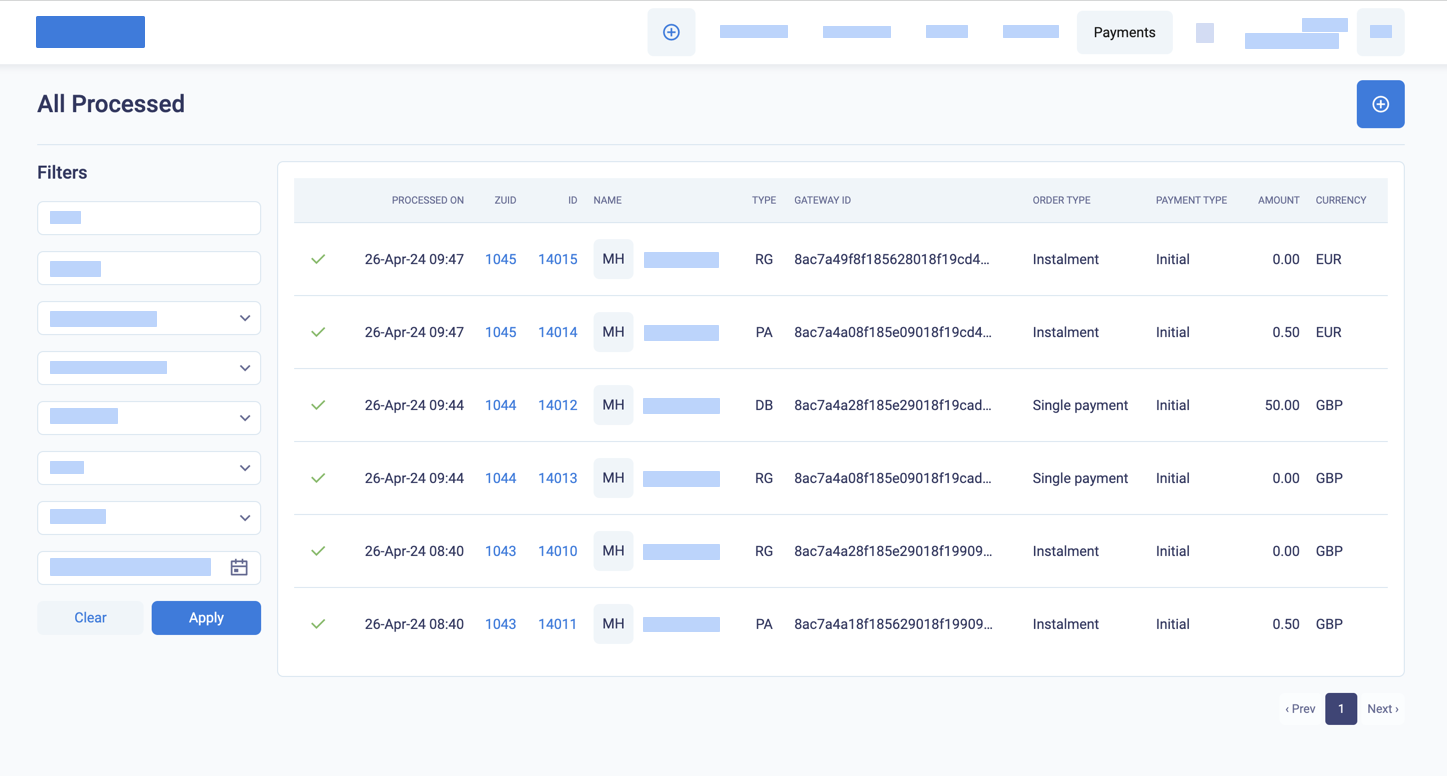Click EUR currency in row 14014
The image size is (1447, 776).
1328,332
